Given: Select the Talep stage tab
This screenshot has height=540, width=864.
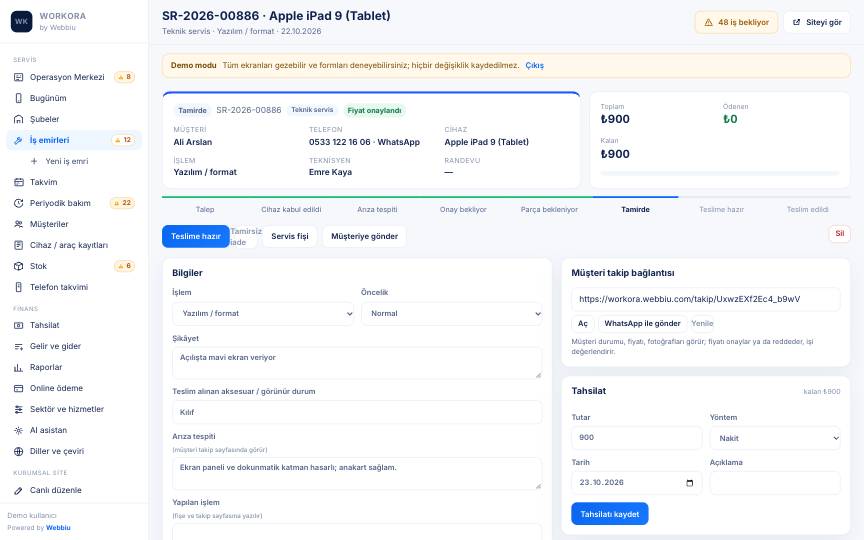Looking at the screenshot, I should coord(205,209).
